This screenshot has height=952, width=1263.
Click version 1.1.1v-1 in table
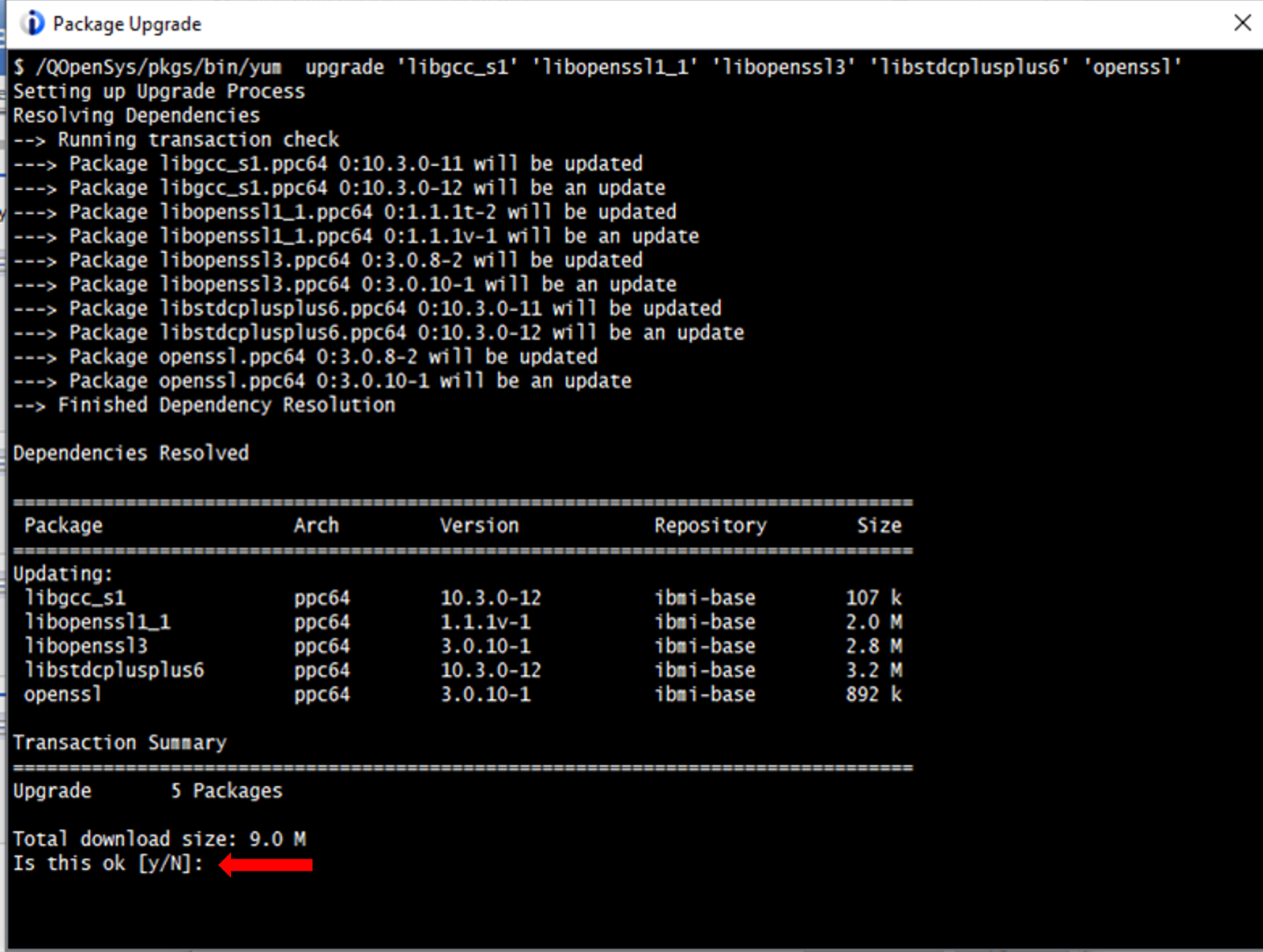(x=485, y=623)
